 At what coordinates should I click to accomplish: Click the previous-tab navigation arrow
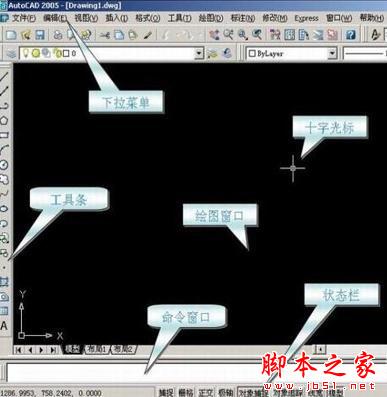pyautogui.click(x=30, y=350)
